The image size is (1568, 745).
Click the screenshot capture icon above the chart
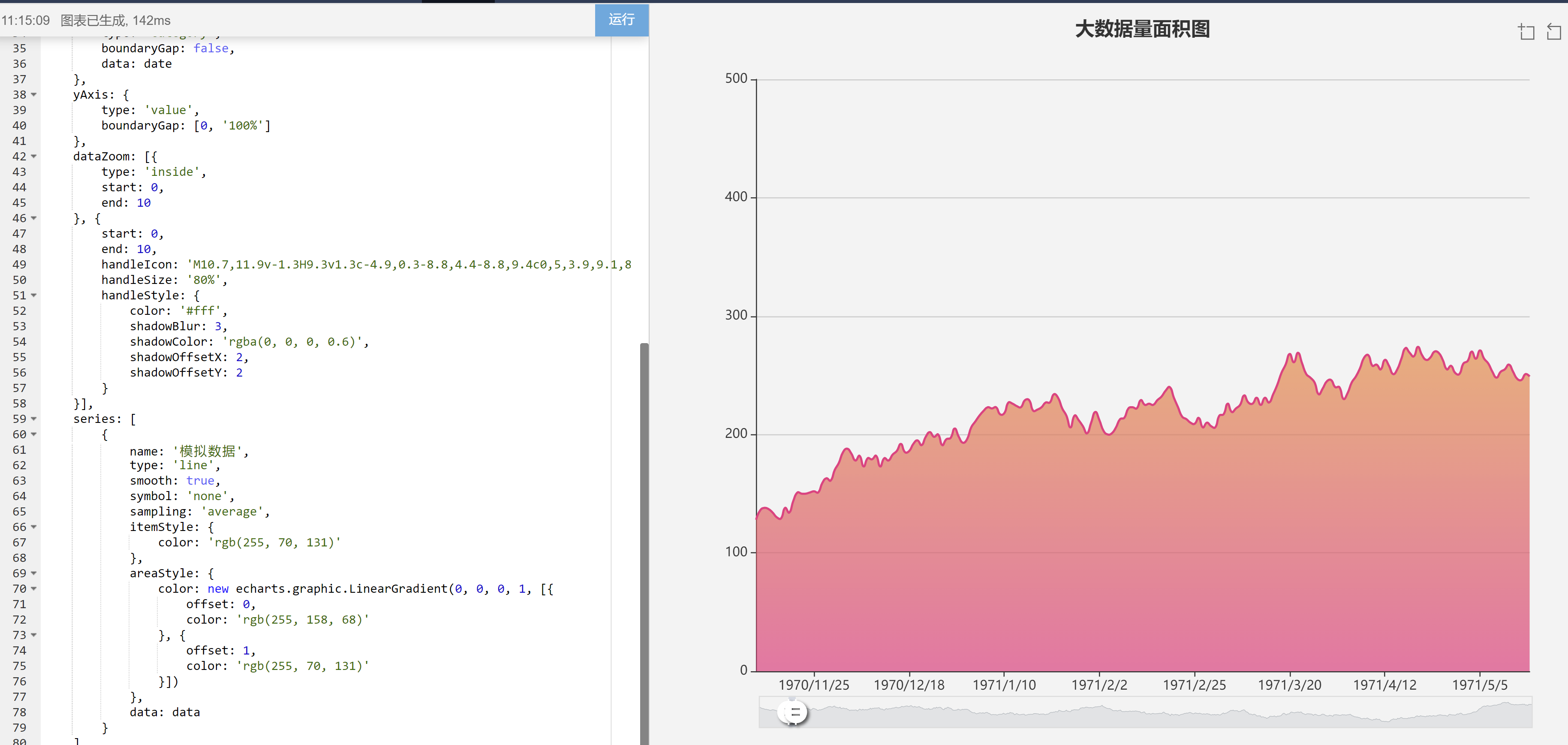(x=1526, y=32)
